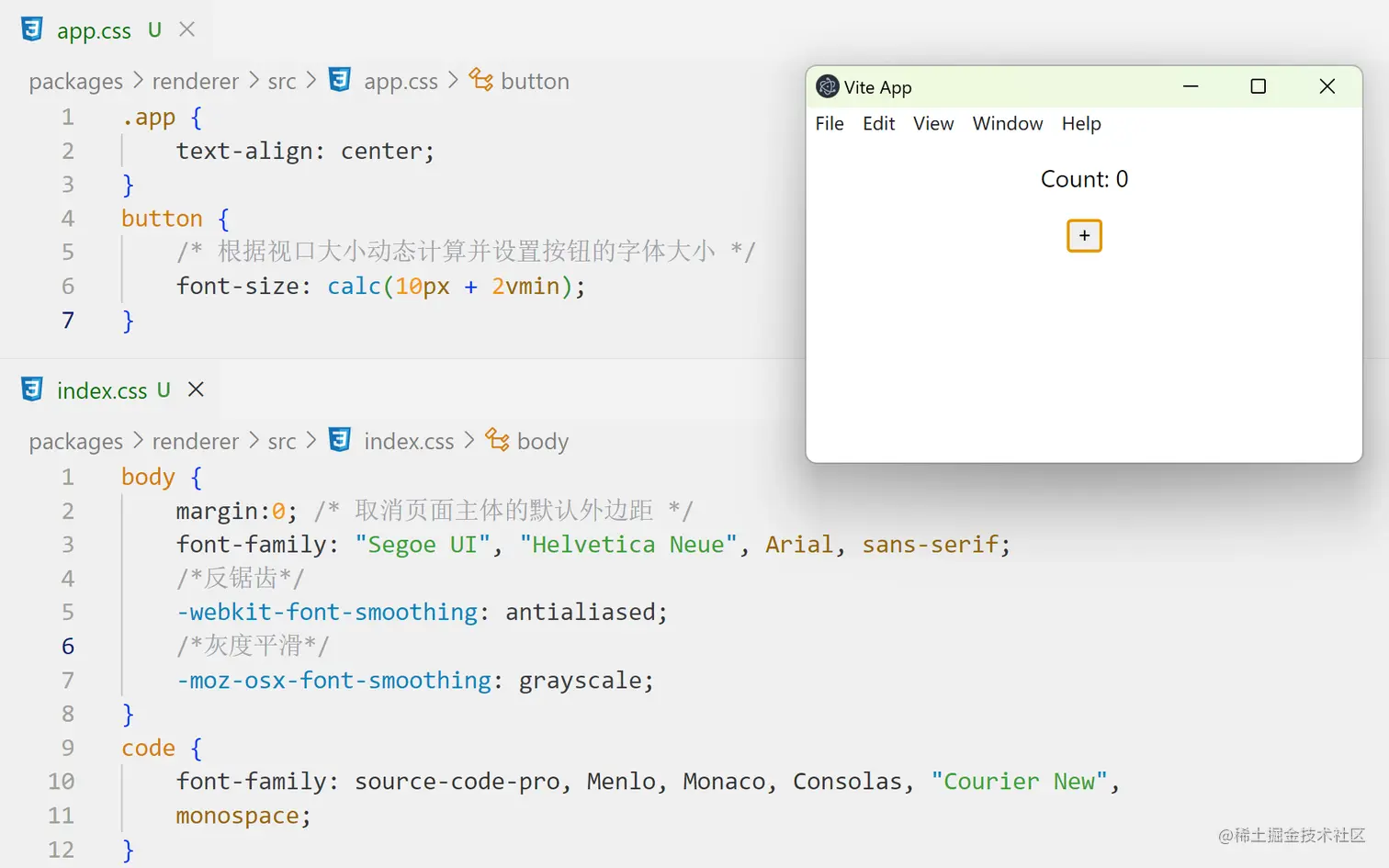The width and height of the screenshot is (1389, 868).
Task: Open 'src' breadcrumb in app.css editor
Action: (282, 82)
